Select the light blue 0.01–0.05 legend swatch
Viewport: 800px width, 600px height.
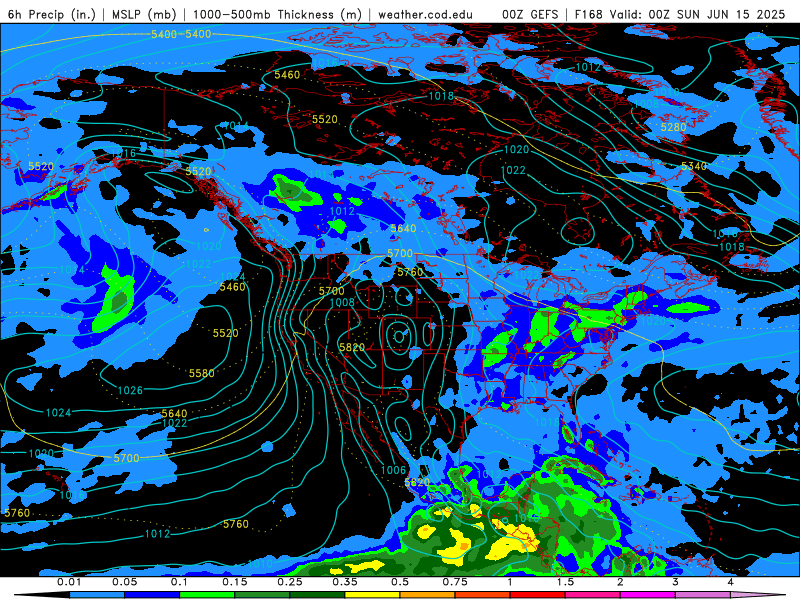tap(97, 595)
